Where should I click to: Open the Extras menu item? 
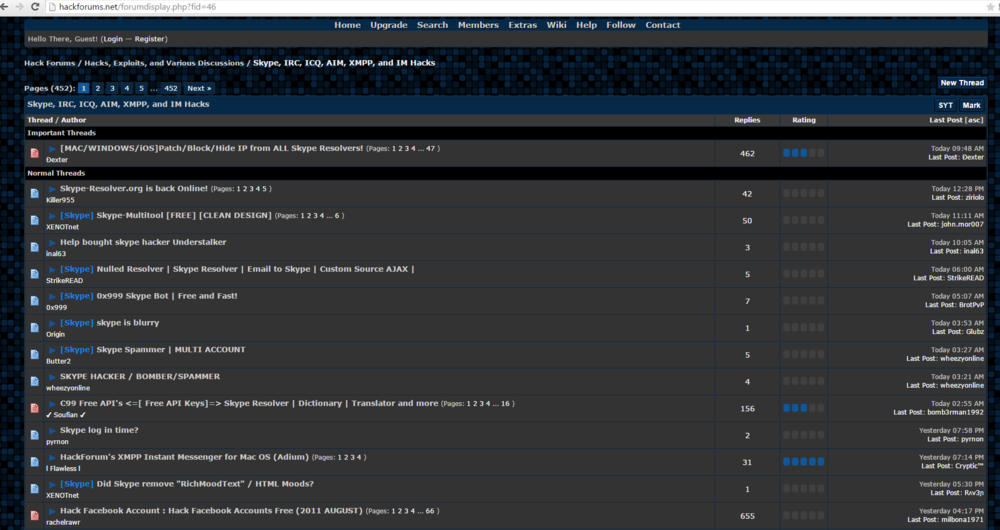[x=522, y=25]
